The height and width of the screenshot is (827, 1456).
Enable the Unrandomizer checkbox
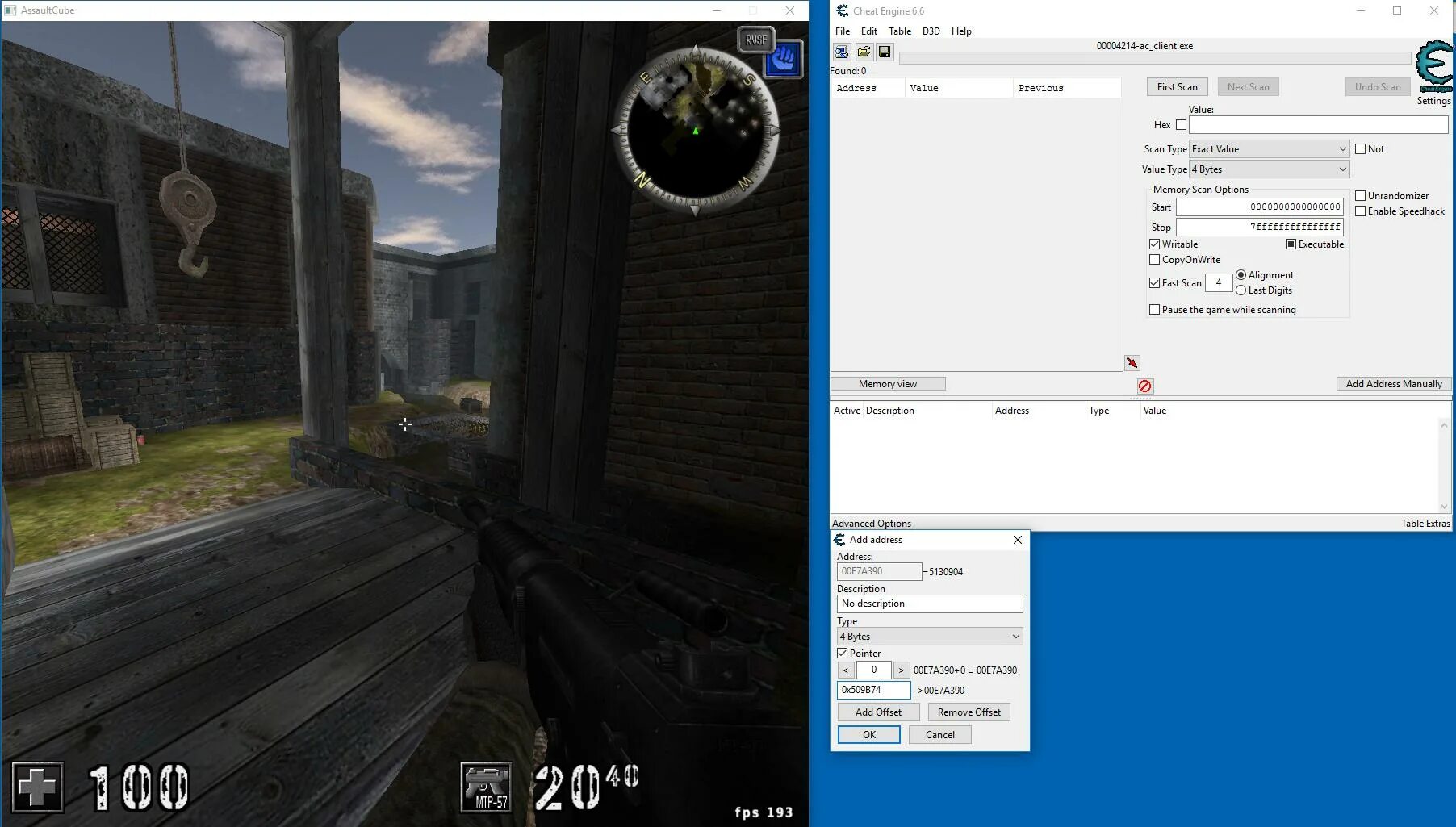pyautogui.click(x=1360, y=196)
